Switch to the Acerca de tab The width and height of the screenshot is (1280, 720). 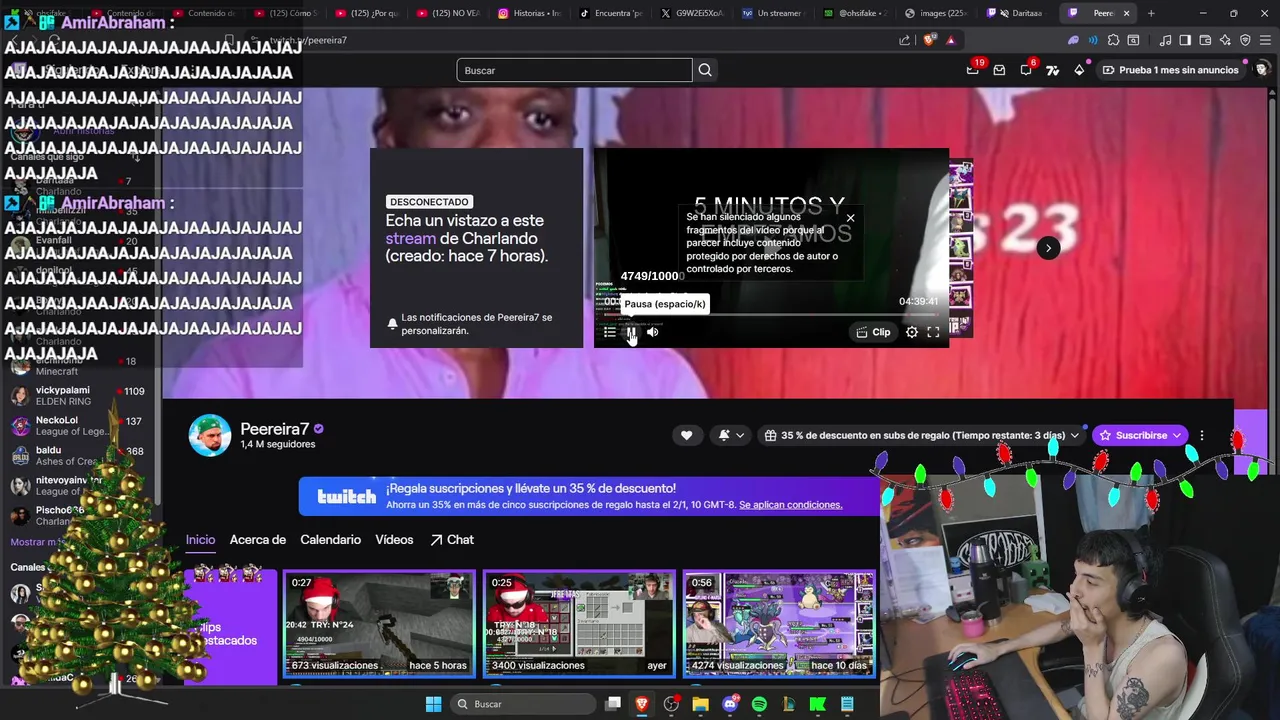coord(258,540)
